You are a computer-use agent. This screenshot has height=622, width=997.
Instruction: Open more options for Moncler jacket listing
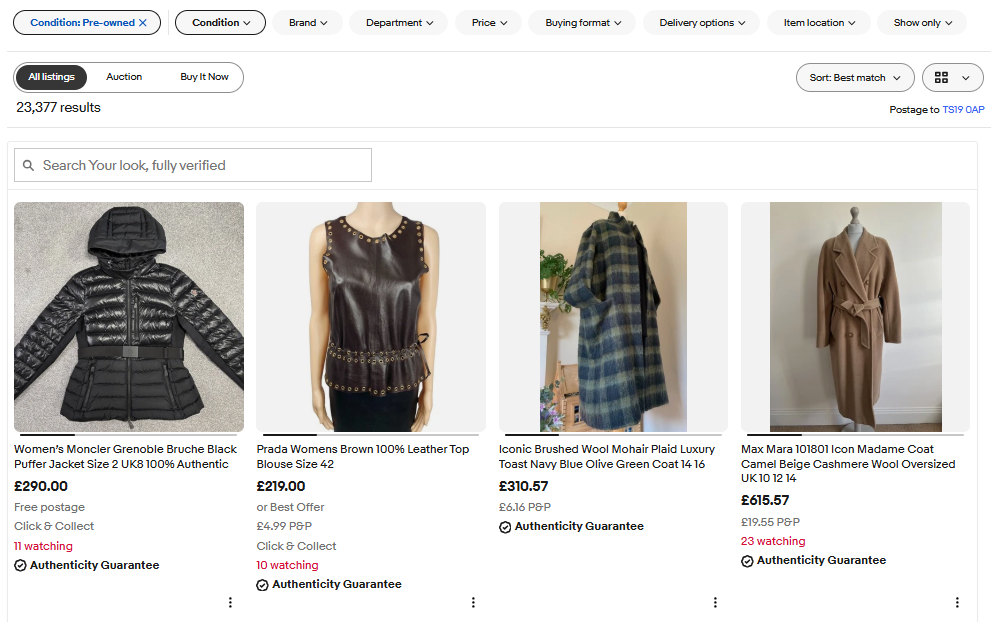point(230,602)
